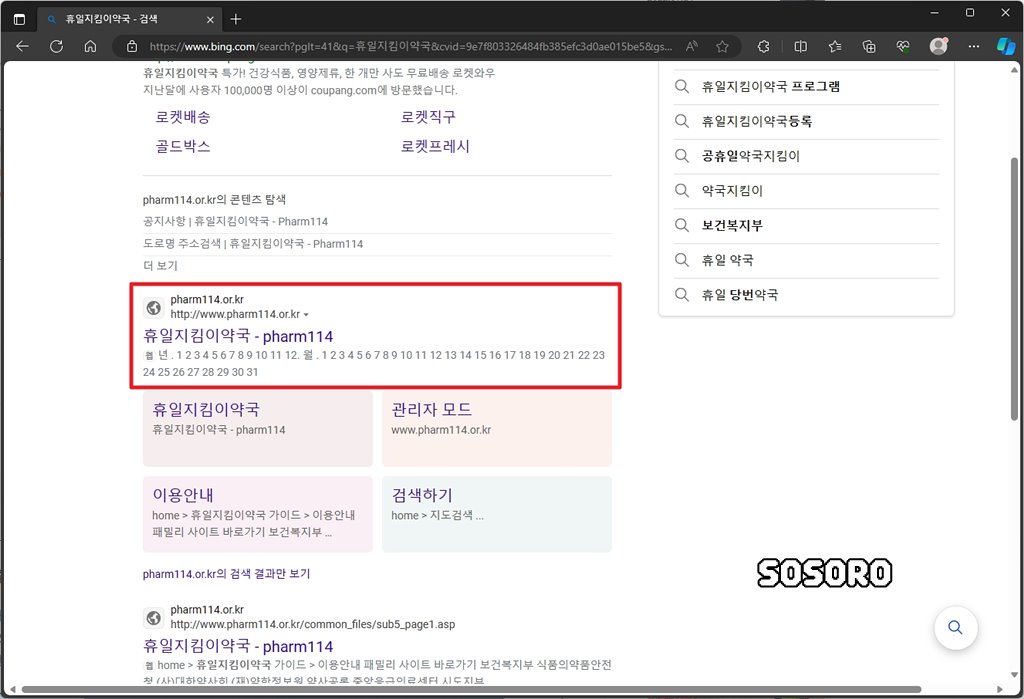Select related search 휴일 당번약국
Screen dimensions: 1024x699
807,295
